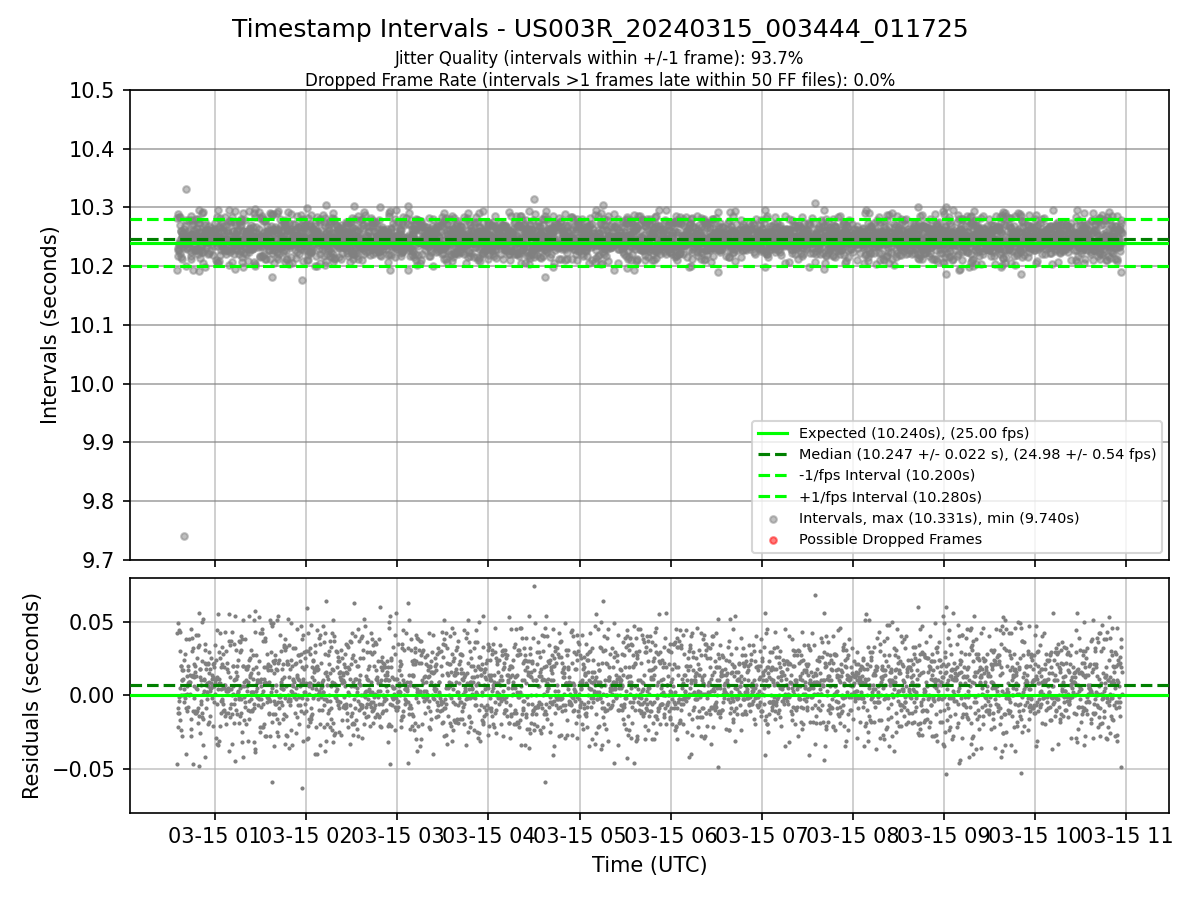Click the x-axis tick label '03-15 01'
1200x900 pixels.
(213, 834)
